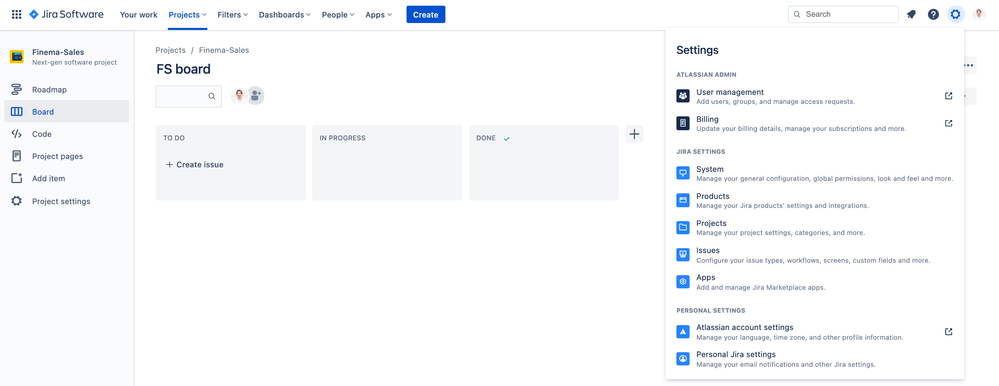
Task: Open Atlassian account settings entry
Action: 815,331
